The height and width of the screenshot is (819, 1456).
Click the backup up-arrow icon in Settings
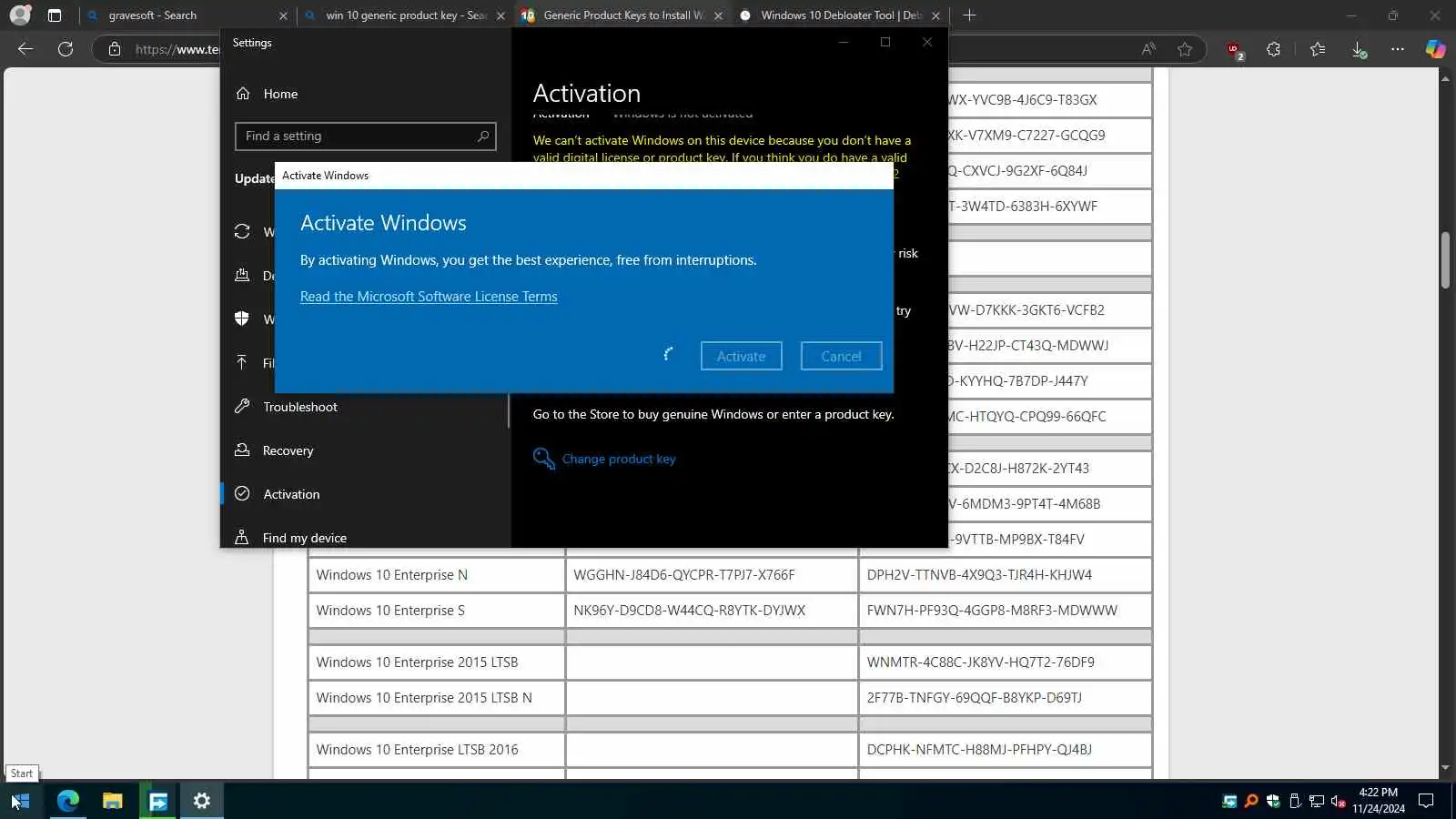[242, 362]
